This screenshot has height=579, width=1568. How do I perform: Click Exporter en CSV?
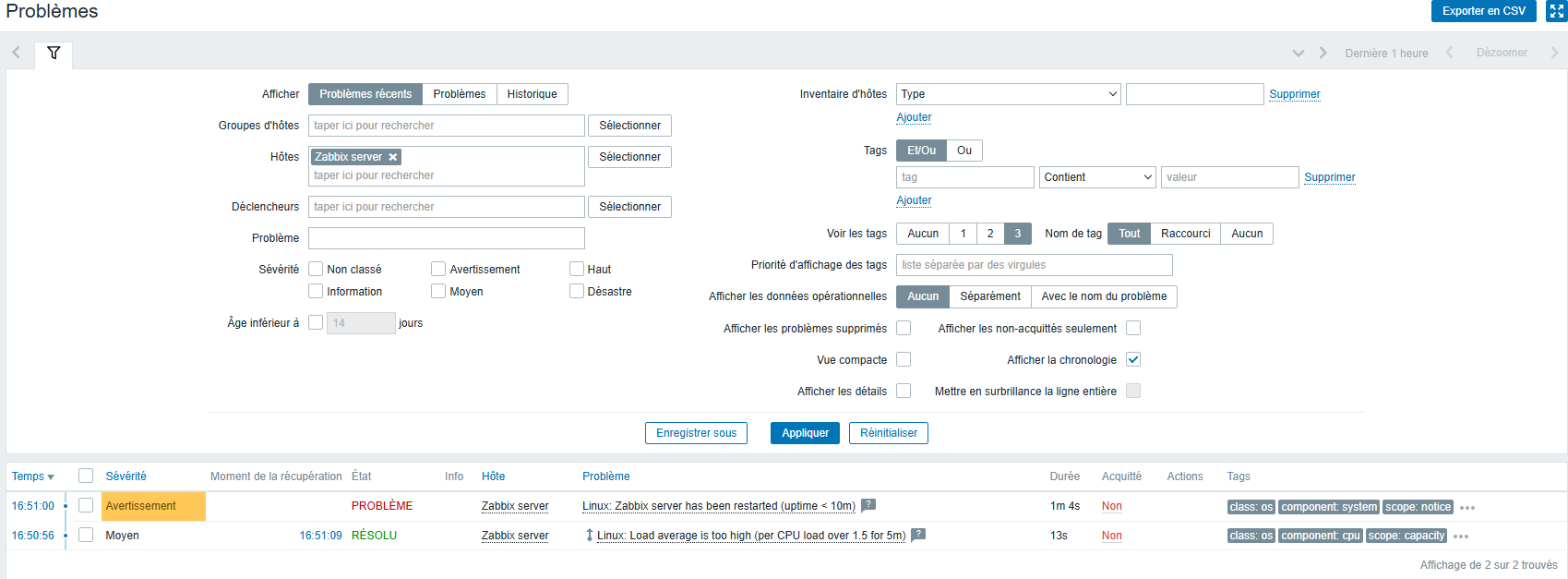point(1483,11)
